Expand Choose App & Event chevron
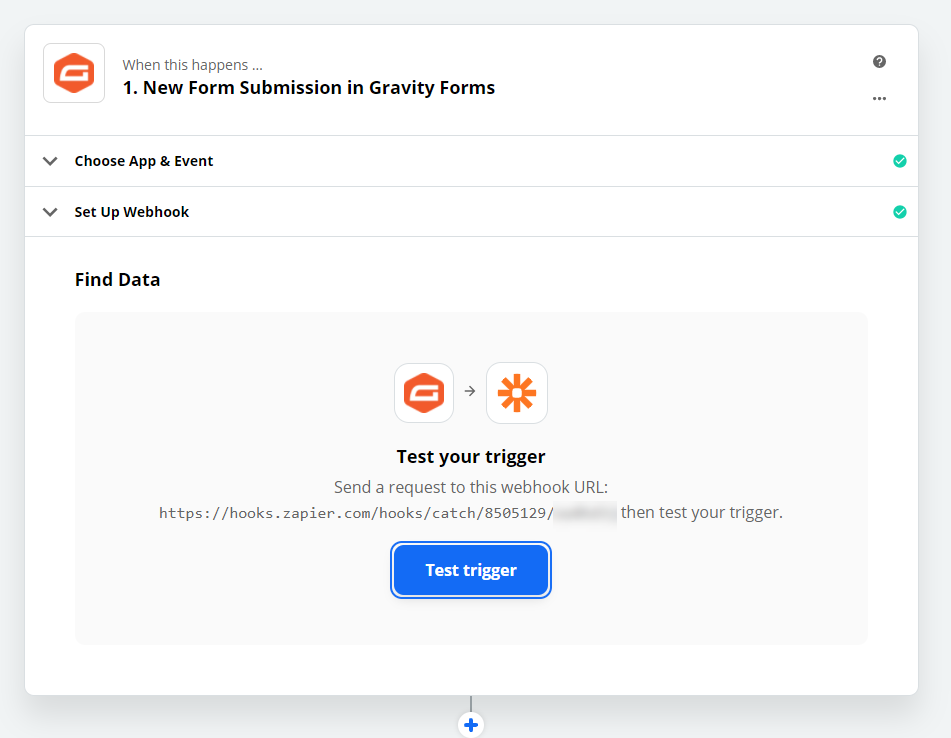The height and width of the screenshot is (738, 951). tap(49, 161)
